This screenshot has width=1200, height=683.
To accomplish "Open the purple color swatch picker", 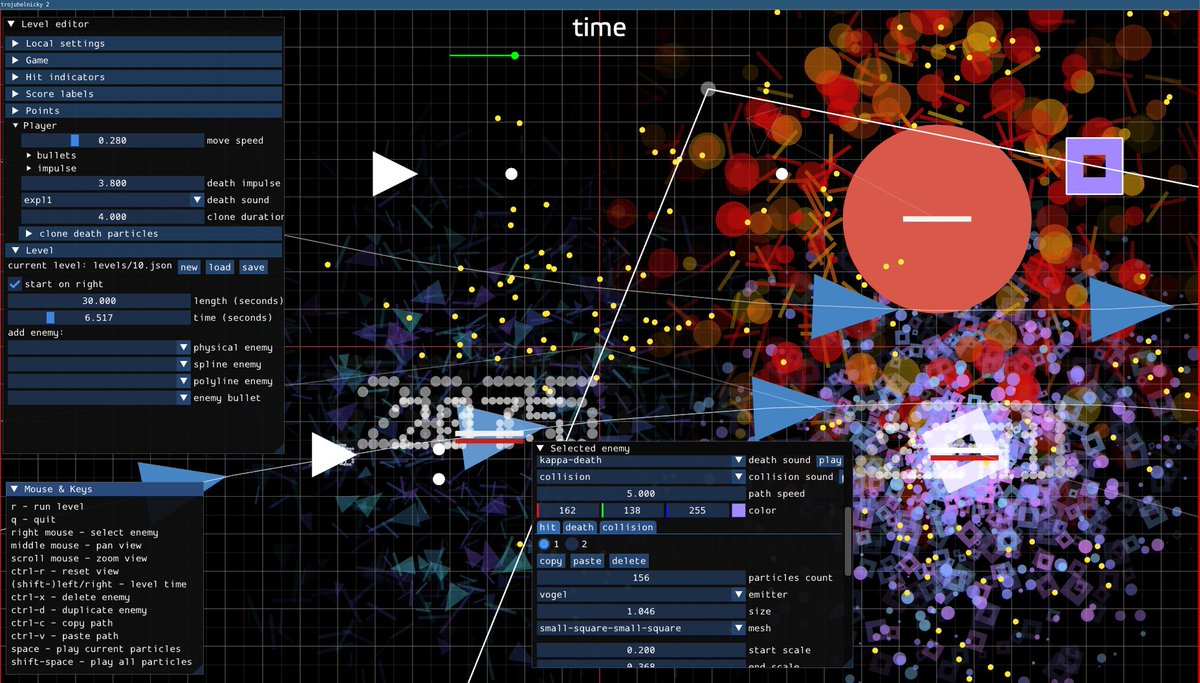I will [x=739, y=511].
